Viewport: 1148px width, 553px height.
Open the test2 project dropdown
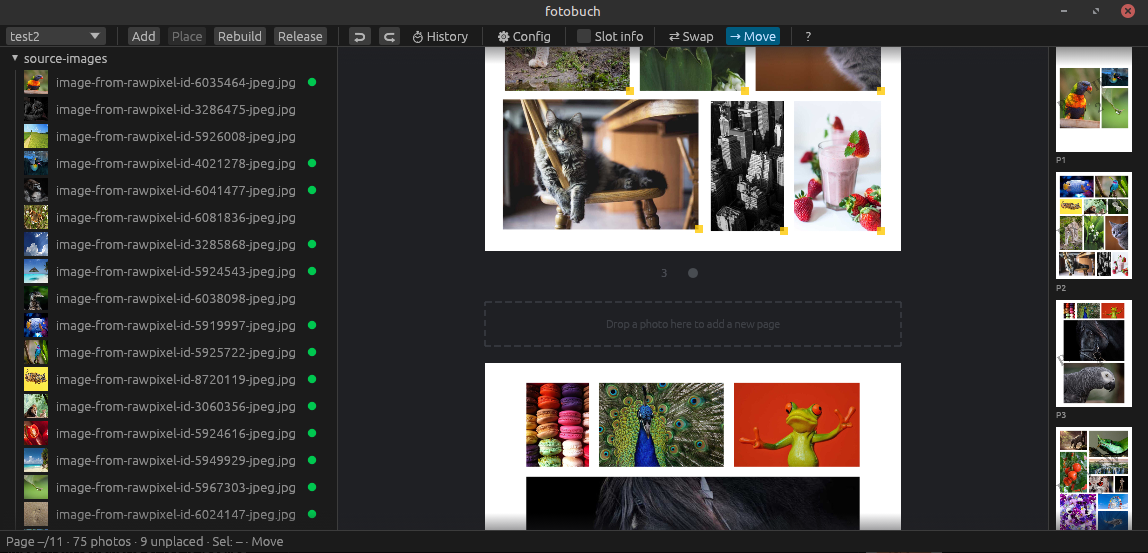point(56,36)
